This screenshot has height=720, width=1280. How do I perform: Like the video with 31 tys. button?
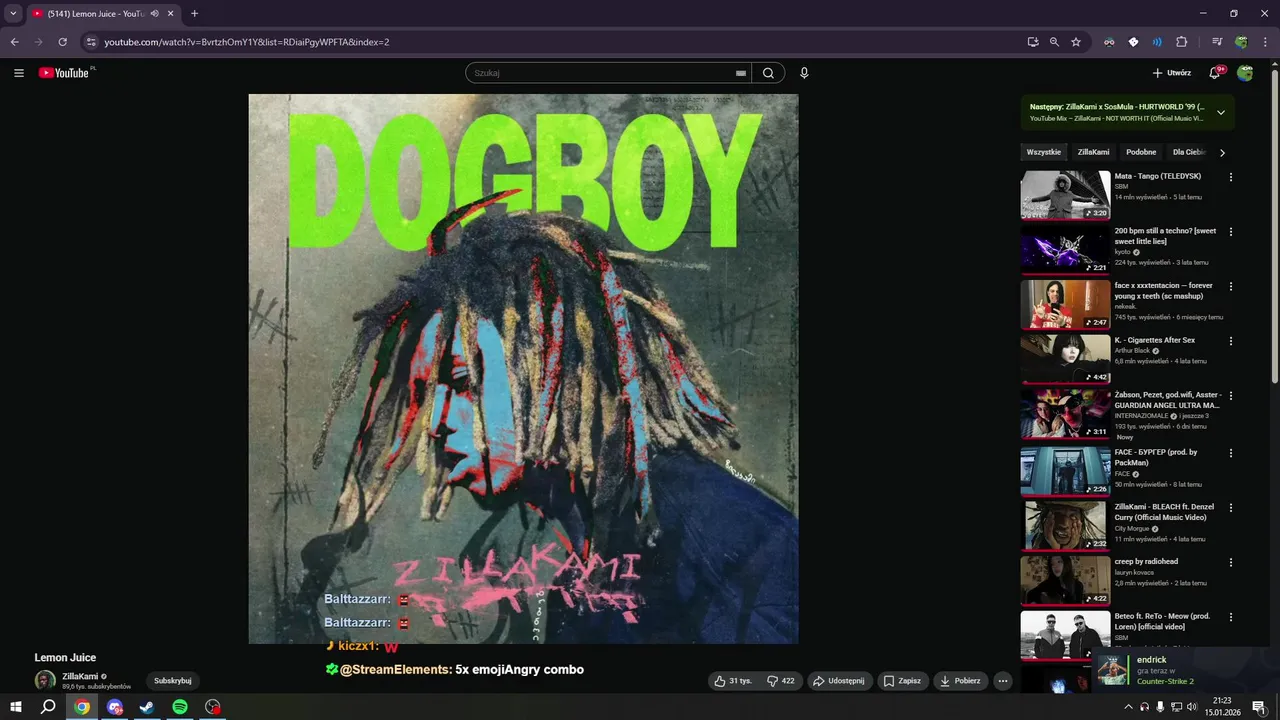(732, 681)
